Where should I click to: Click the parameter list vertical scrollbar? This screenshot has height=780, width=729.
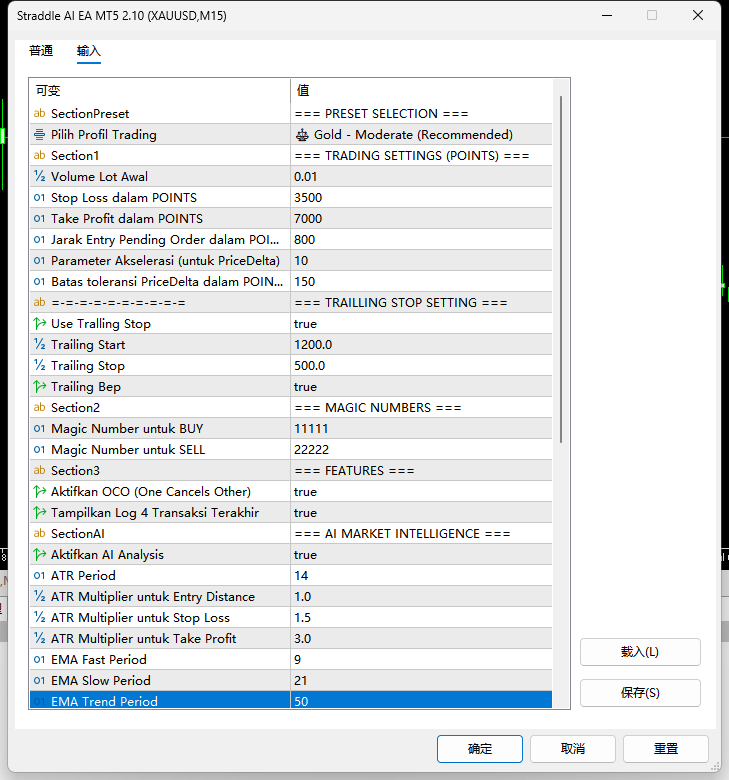tap(561, 269)
